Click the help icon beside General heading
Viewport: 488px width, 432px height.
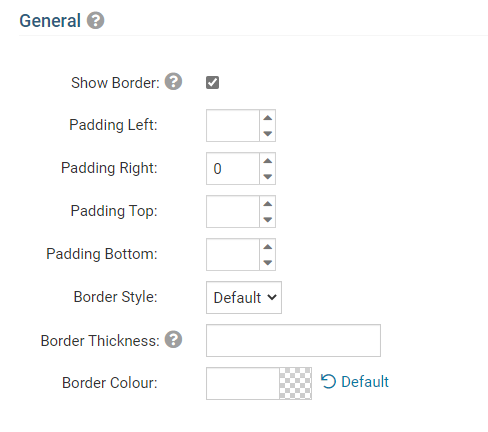pyautogui.click(x=96, y=21)
